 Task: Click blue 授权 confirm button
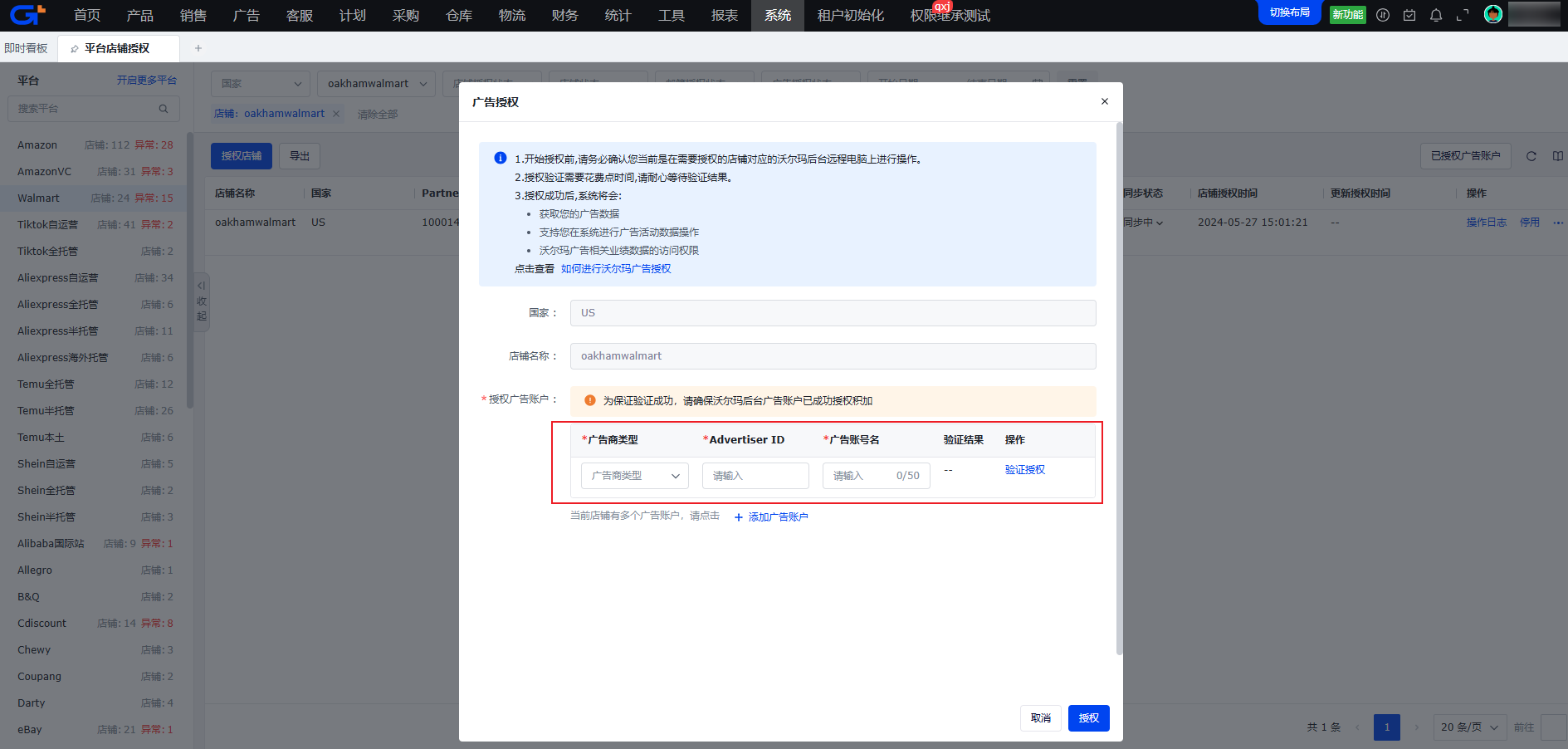[1089, 718]
